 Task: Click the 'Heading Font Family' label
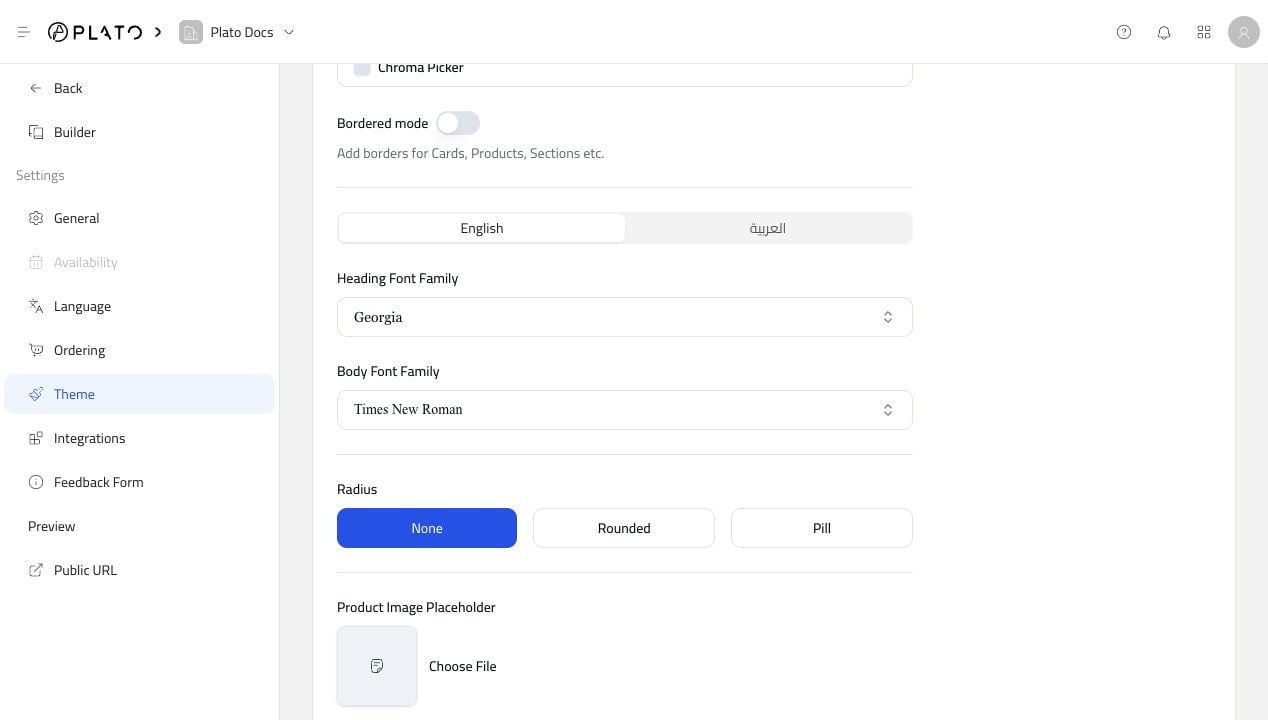398,278
